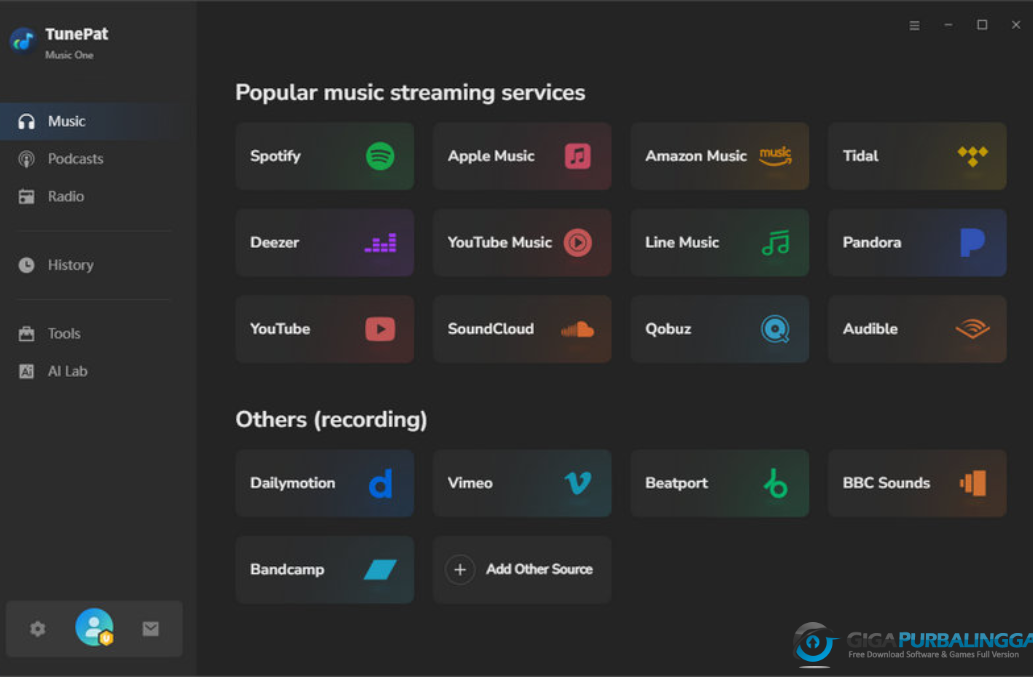The height and width of the screenshot is (677, 1033).
Task: Select the Music sidebar label
Action: 67,122
